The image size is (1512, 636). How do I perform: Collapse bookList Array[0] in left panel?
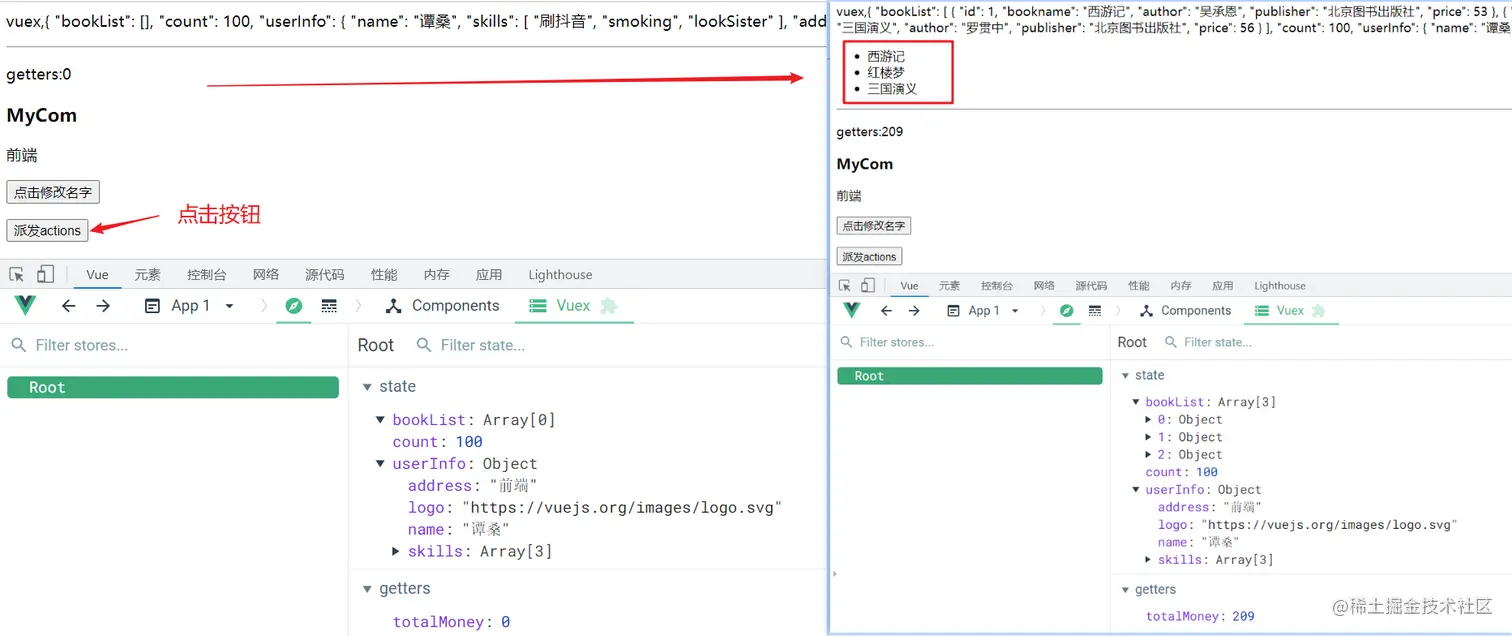pos(380,420)
